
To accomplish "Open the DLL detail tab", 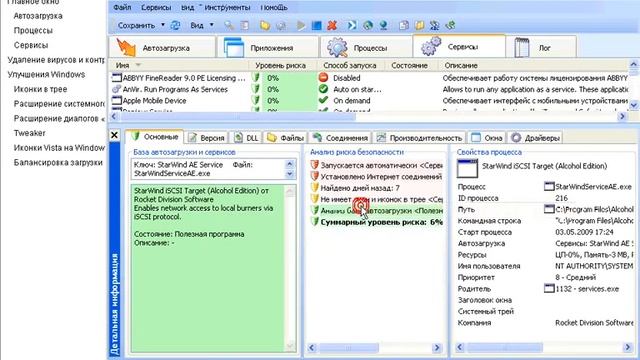I will (247, 138).
